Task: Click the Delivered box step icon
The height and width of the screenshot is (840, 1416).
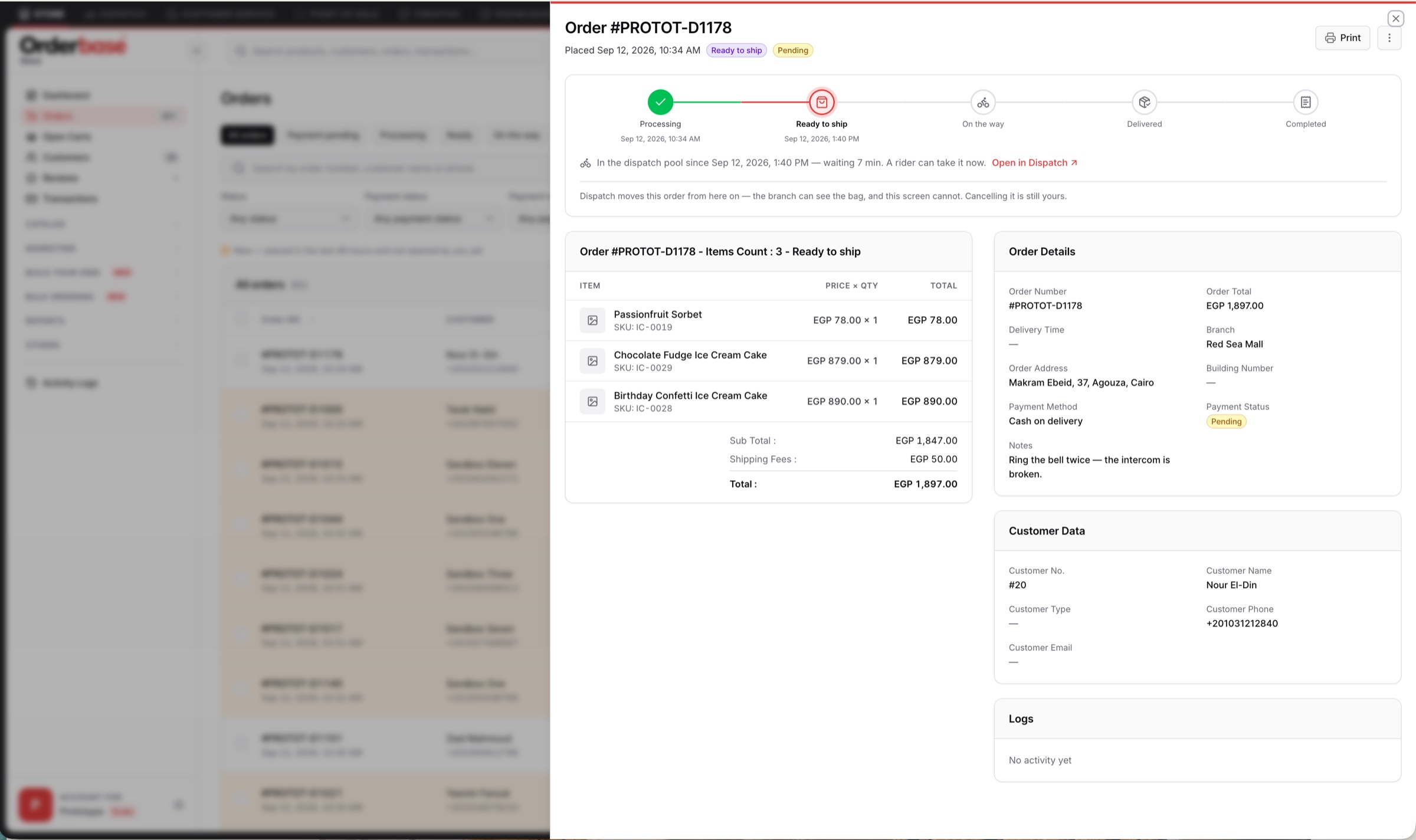Action: (x=1144, y=102)
